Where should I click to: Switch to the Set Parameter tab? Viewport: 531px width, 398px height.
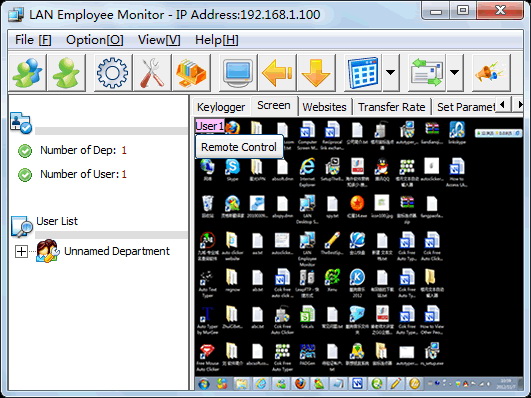point(465,107)
